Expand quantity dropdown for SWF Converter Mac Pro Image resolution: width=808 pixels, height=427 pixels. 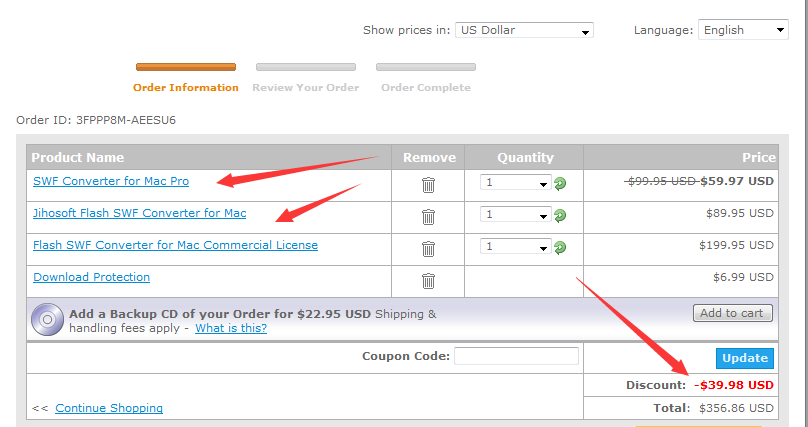coord(515,182)
